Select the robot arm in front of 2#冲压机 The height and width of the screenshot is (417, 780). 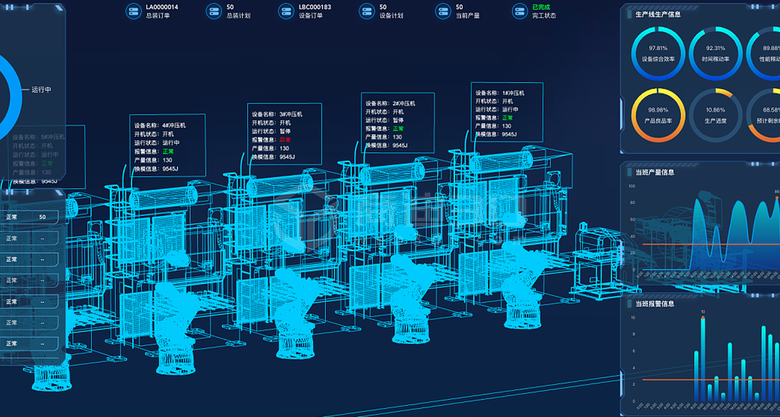coord(413,298)
